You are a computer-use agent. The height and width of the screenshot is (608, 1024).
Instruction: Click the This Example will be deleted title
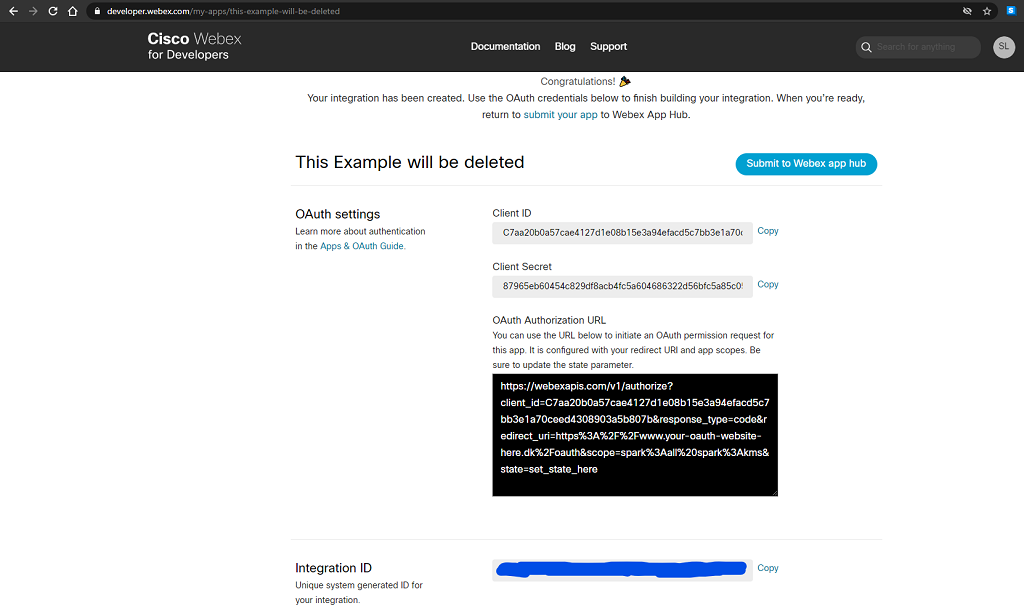409,162
